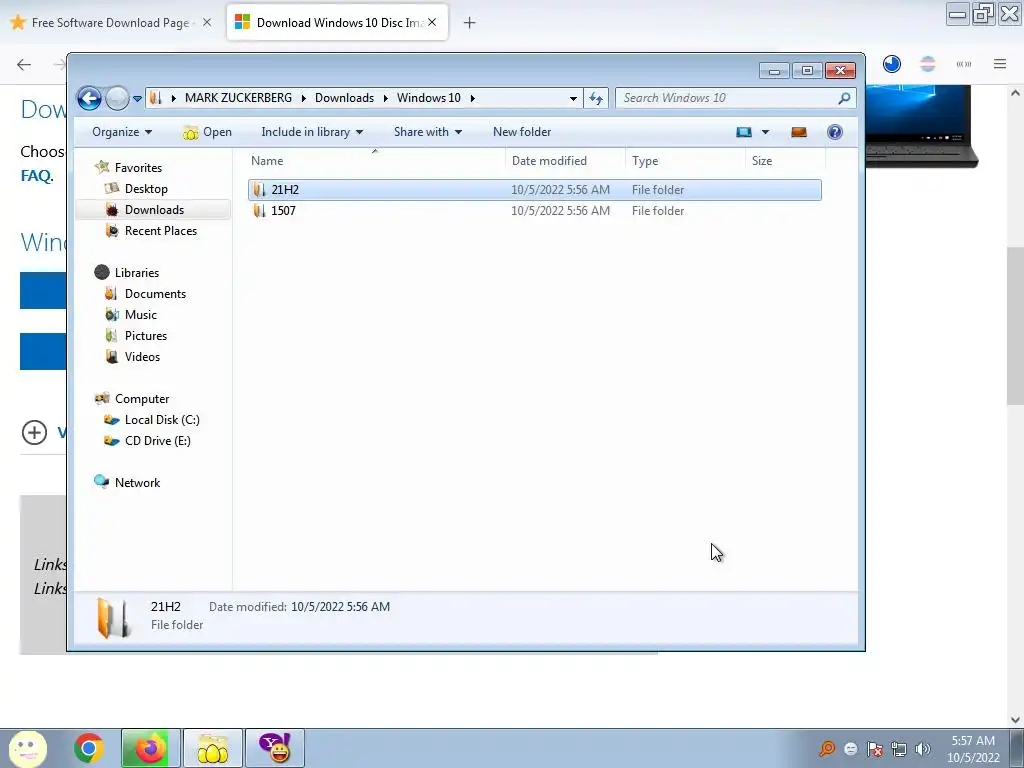Click the Favorites star in navigation pane

[x=101, y=167]
